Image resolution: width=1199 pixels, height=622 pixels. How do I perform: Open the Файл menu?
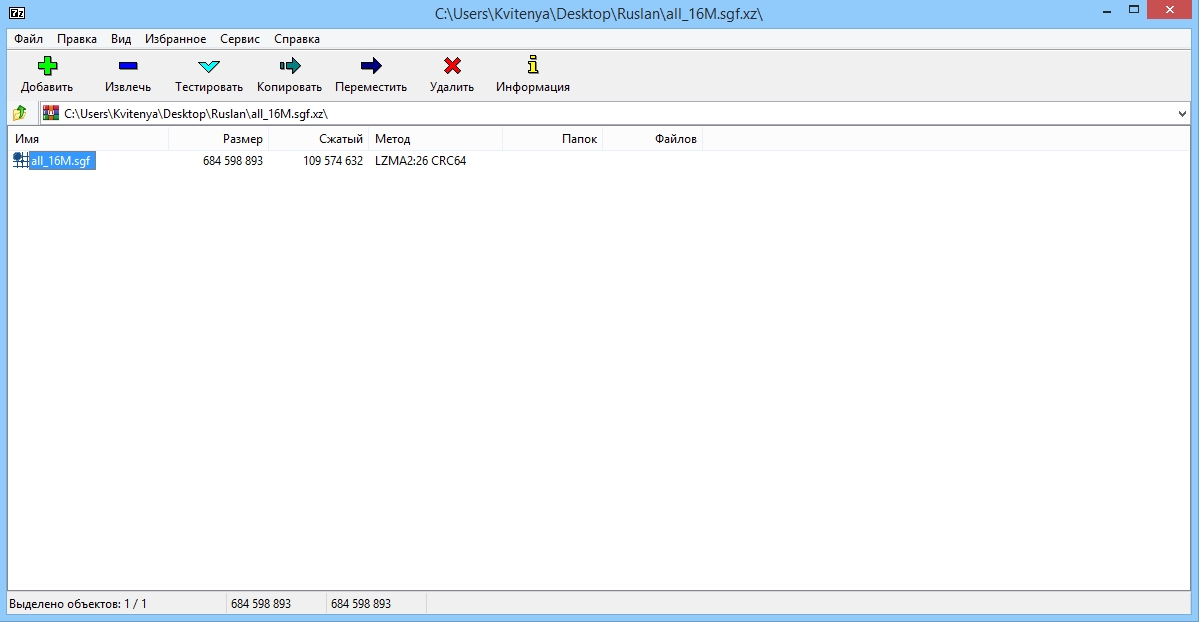point(28,38)
